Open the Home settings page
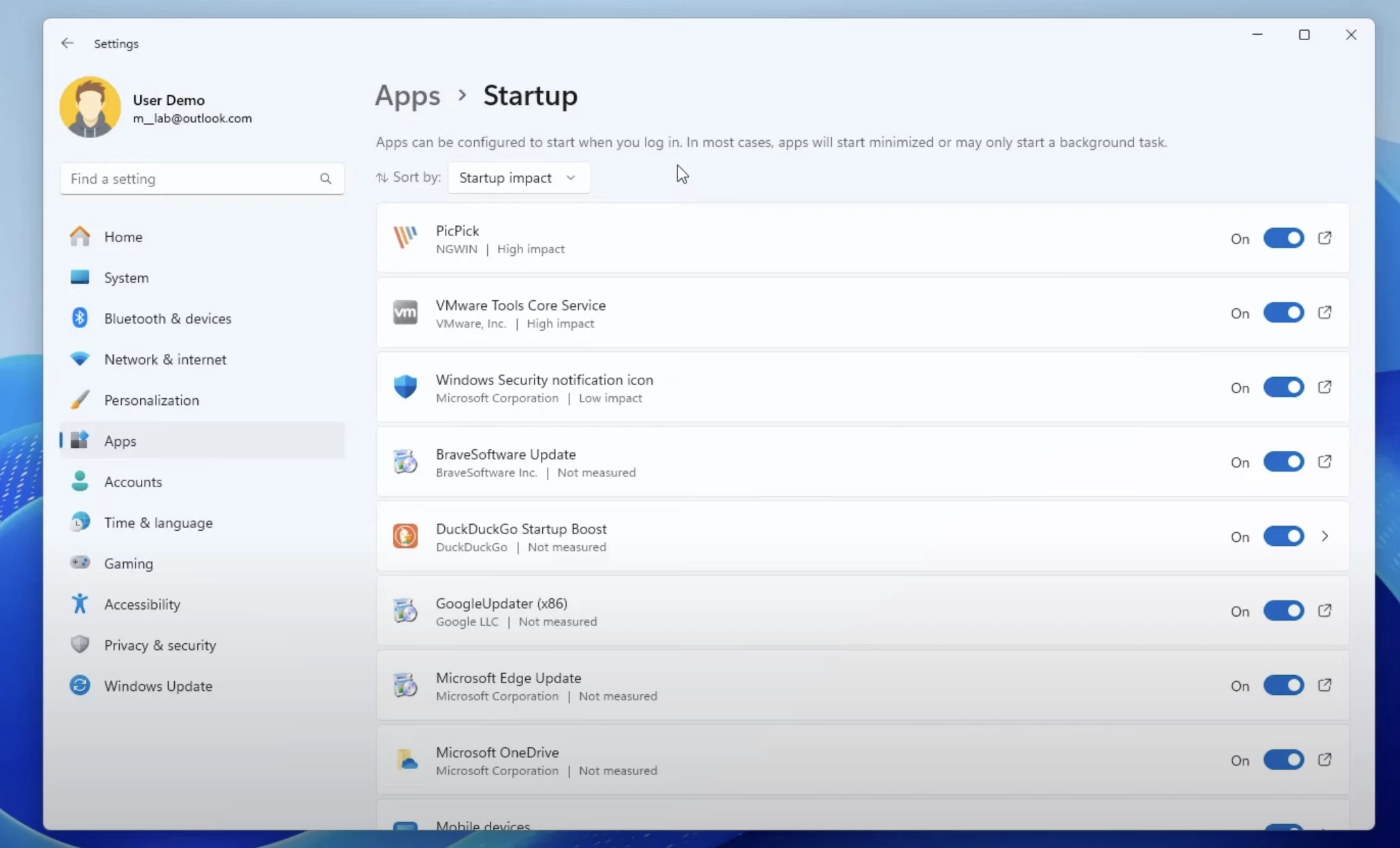Screen dimensions: 1400x848 pos(202,237)
